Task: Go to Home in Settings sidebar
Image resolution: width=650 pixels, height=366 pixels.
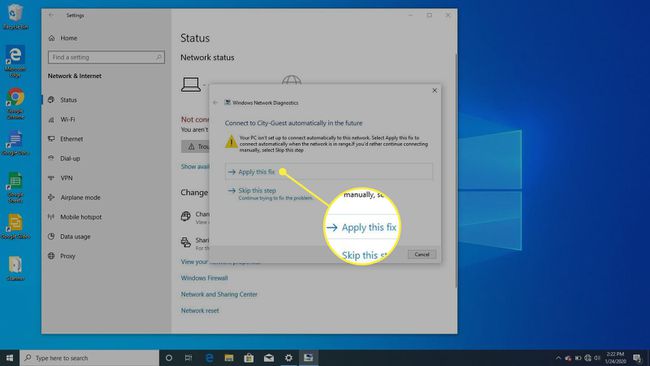Action: pos(63,38)
